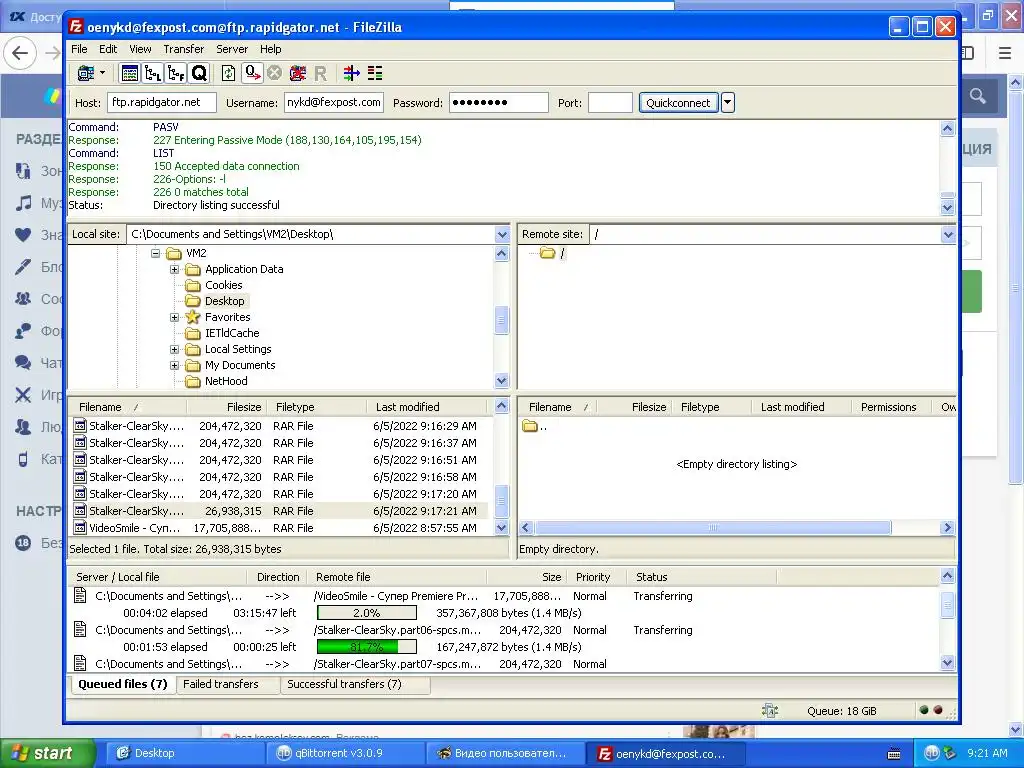This screenshot has width=1024, height=768.
Task: Select the Stalker-ClearSky file modified at 9:17:21 AM
Action: tap(279, 511)
